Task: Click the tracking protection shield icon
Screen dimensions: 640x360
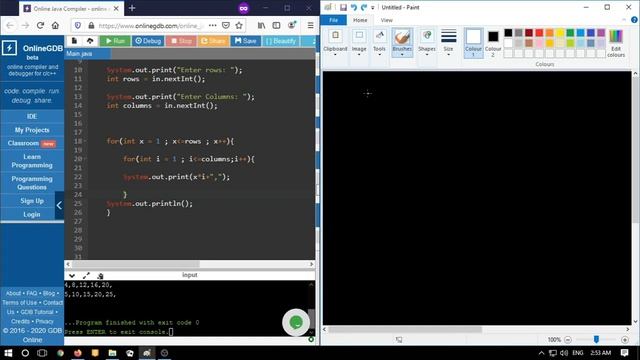Action: click(x=78, y=25)
